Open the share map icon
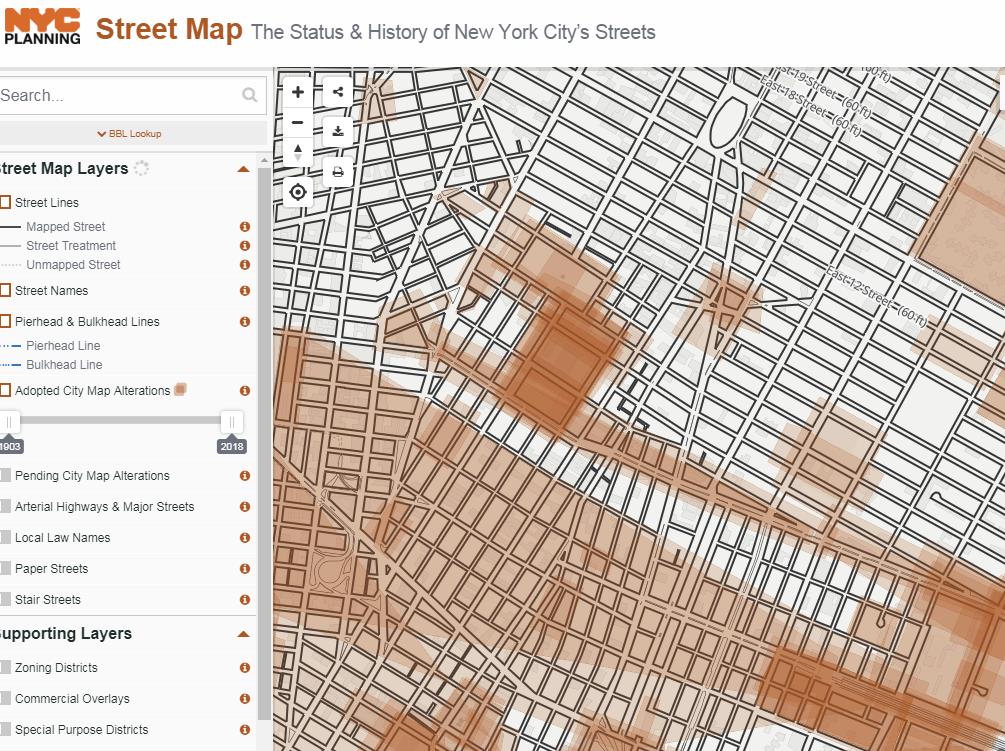1005x751 pixels. click(x=337, y=91)
